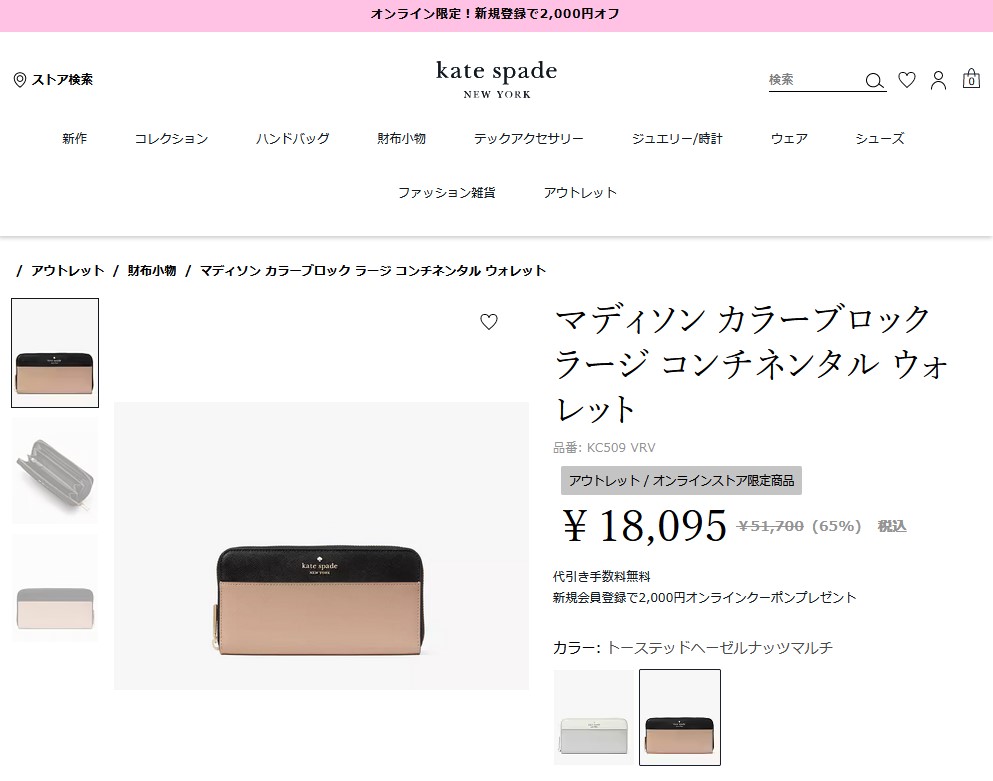Screen dimensions: 993x781
Task: Select the white wallet color swatch
Action: pos(593,717)
